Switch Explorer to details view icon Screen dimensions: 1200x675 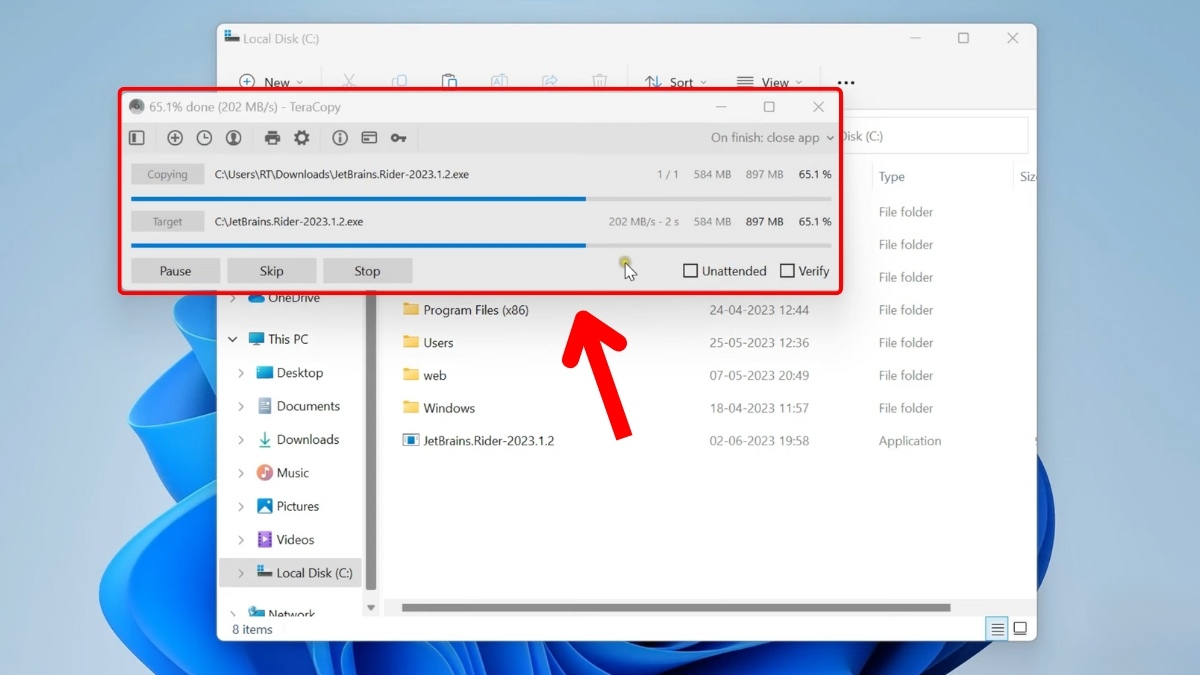997,629
